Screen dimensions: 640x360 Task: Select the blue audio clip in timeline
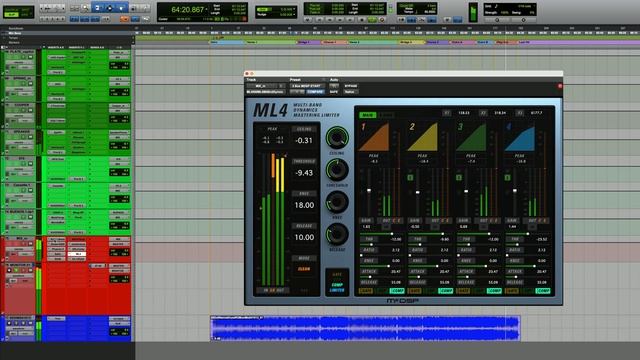365,328
